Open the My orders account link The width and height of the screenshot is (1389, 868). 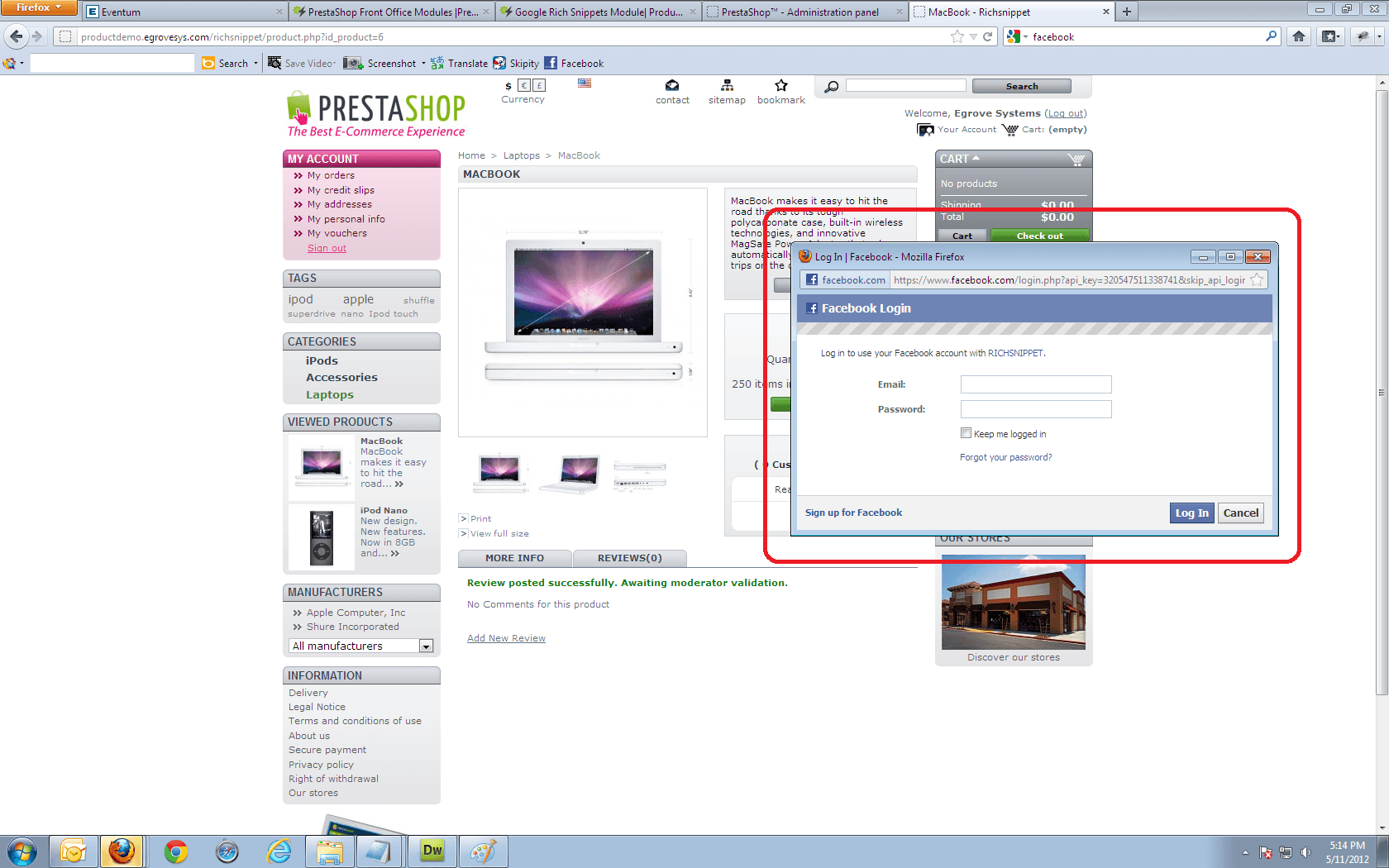[x=331, y=175]
